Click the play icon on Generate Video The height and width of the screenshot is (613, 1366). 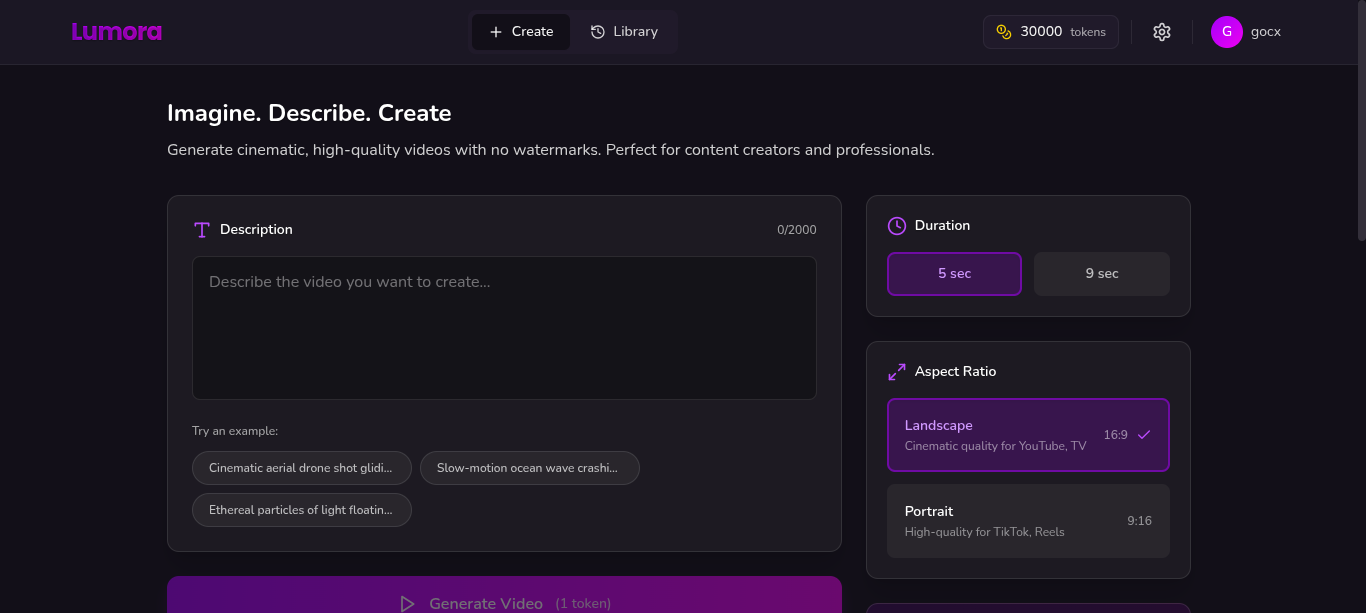(x=407, y=603)
